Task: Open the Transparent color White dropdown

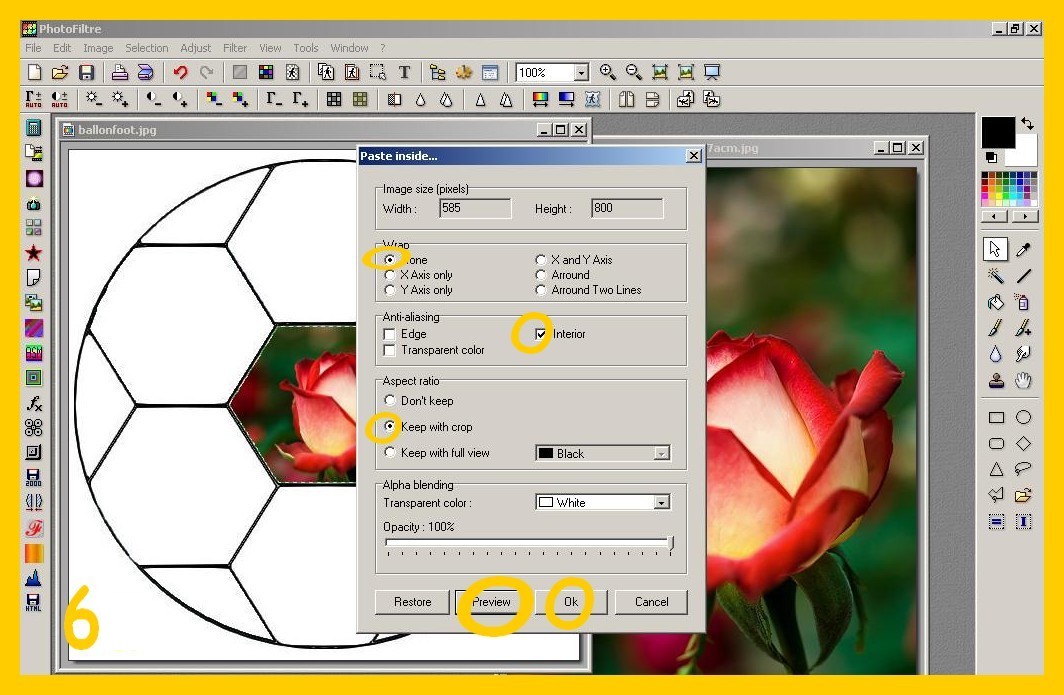Action: (x=662, y=503)
